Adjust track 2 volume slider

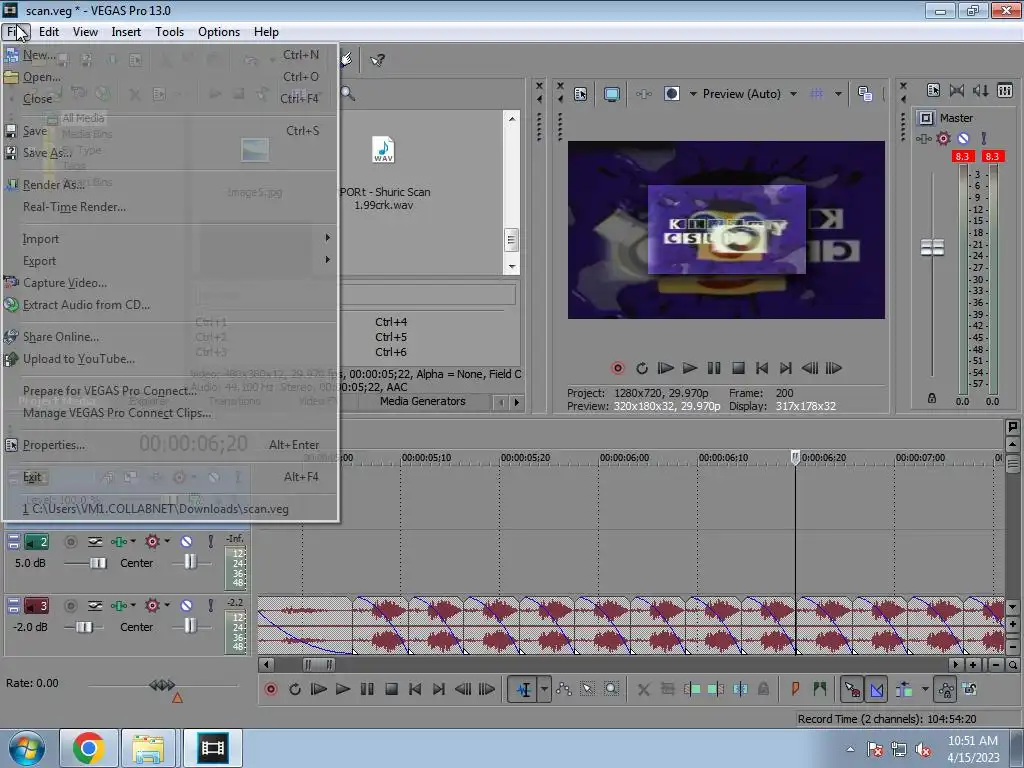(x=98, y=563)
